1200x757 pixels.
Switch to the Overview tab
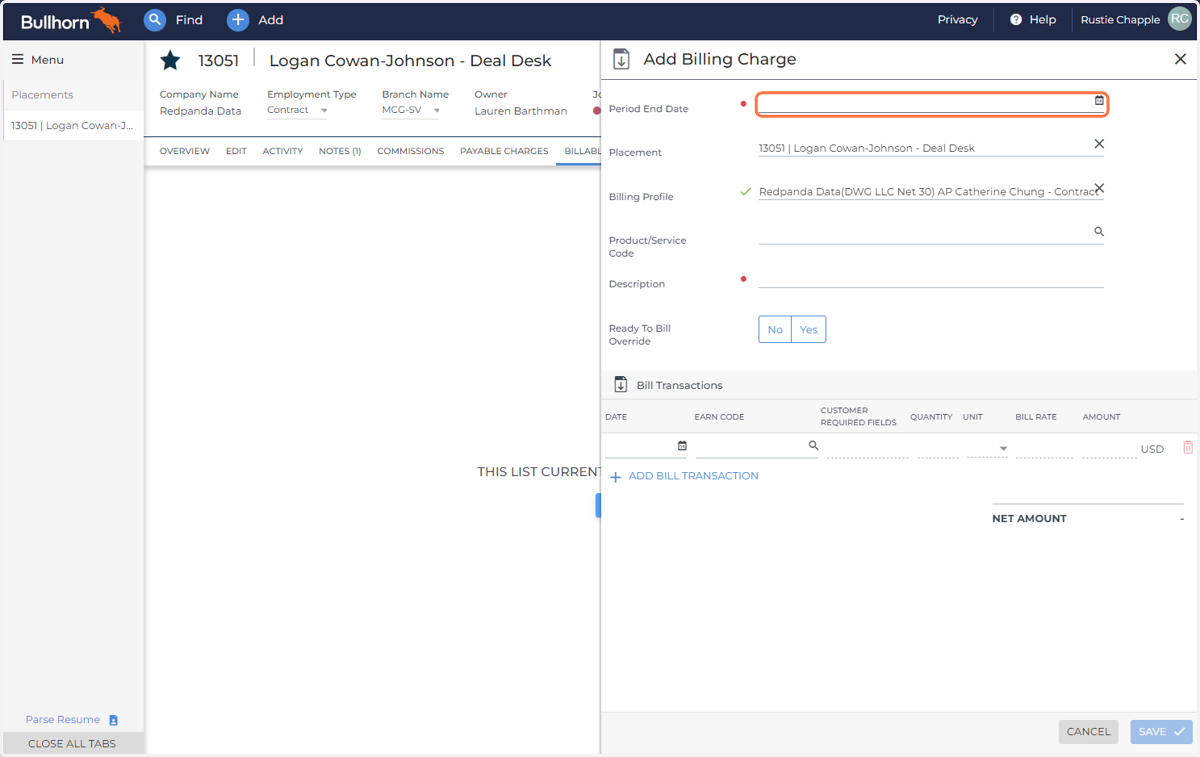(185, 151)
